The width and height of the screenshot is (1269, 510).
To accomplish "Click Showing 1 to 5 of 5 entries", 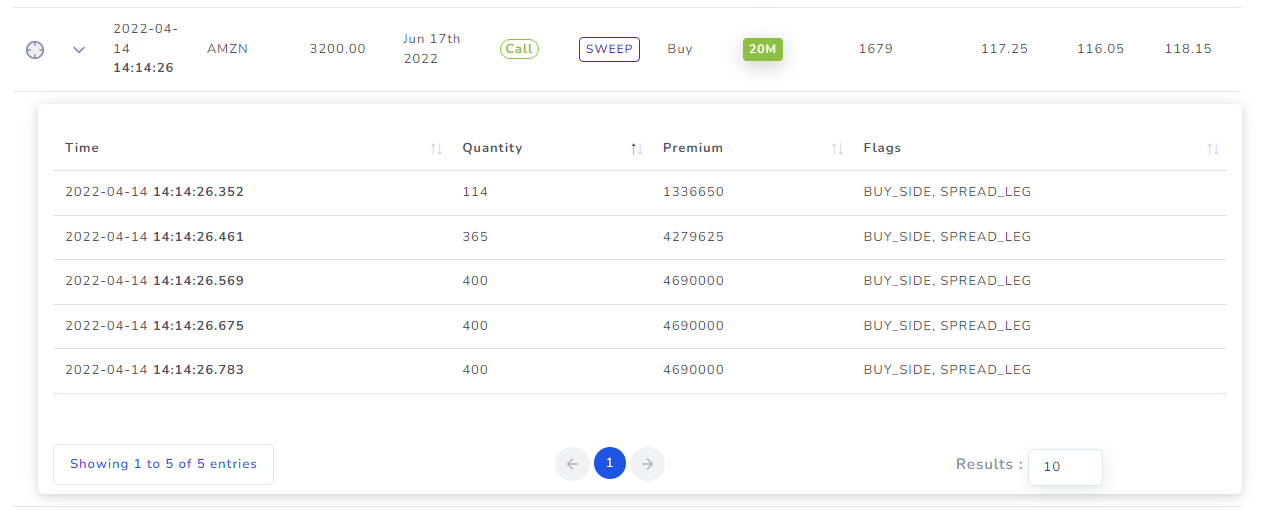I will point(163,464).
